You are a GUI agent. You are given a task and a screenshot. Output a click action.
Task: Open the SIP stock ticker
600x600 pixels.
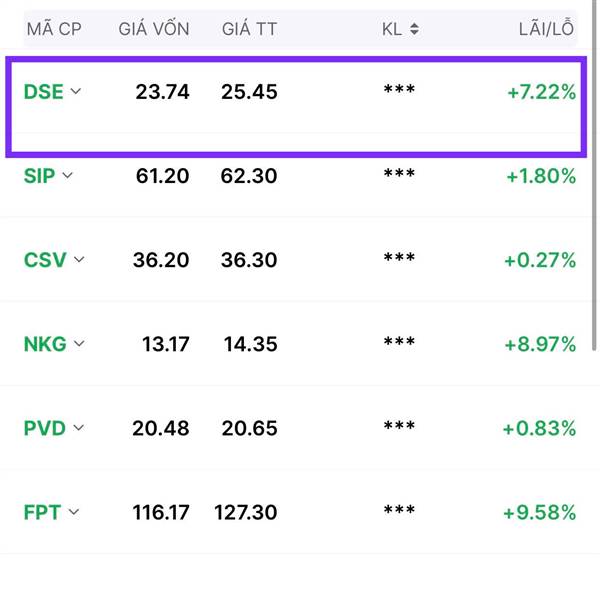[39, 176]
